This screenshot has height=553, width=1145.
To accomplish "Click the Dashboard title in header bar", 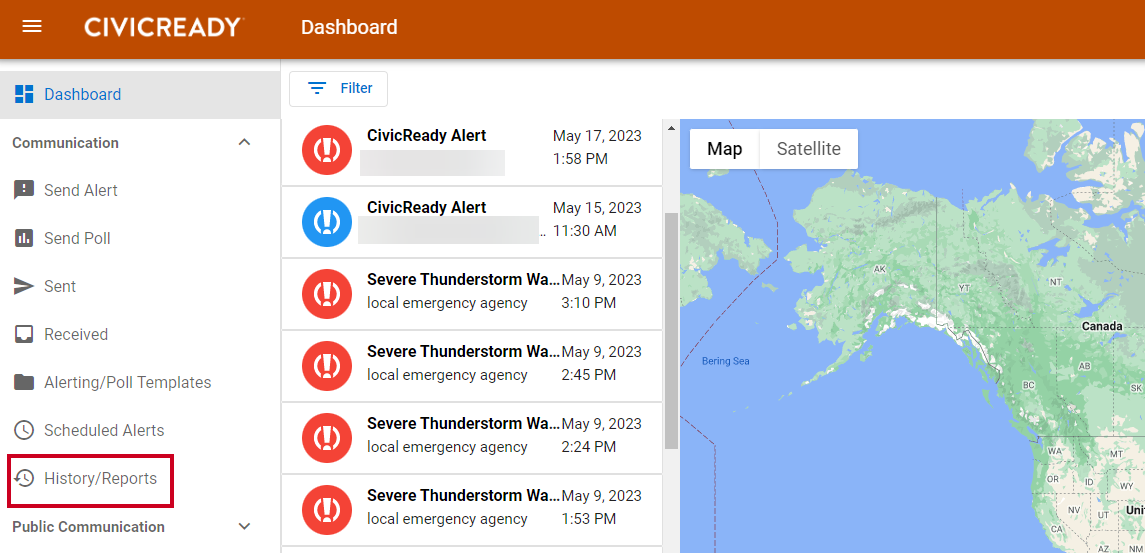I will (349, 28).
